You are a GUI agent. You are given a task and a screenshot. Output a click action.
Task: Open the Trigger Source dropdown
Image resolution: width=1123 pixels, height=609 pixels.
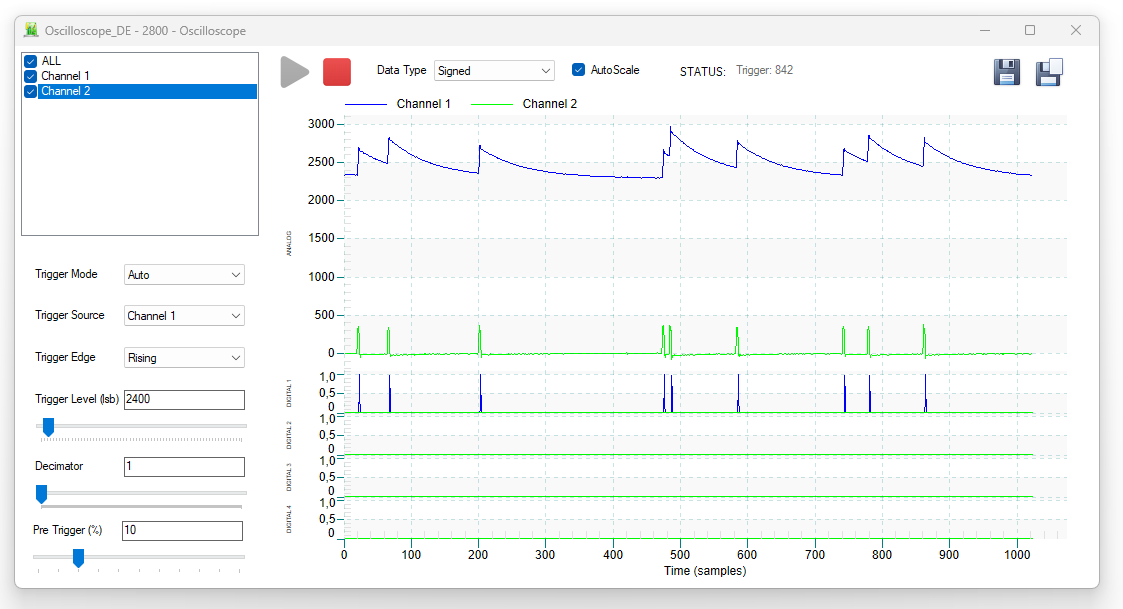point(184,315)
